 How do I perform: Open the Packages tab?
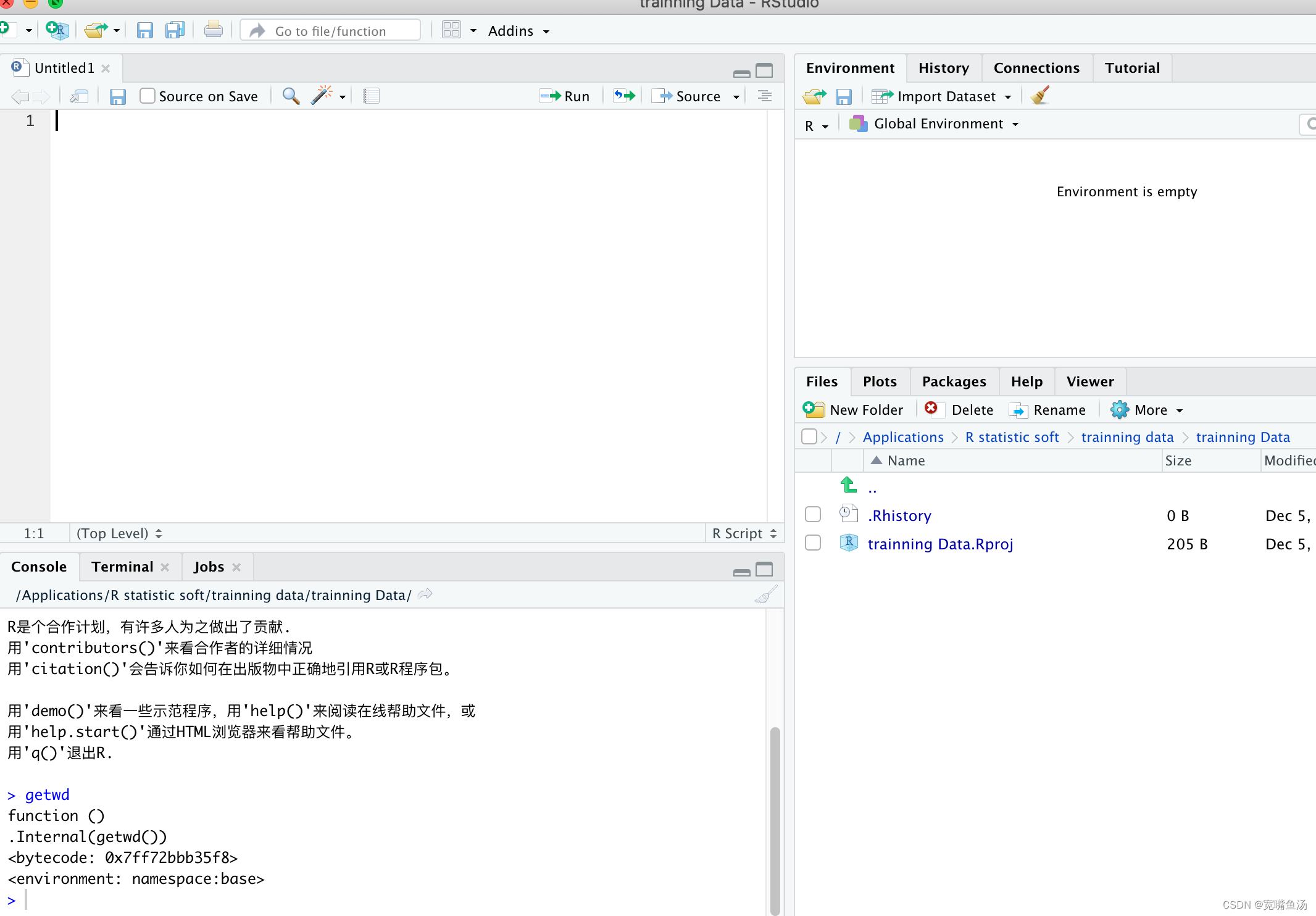click(x=954, y=381)
